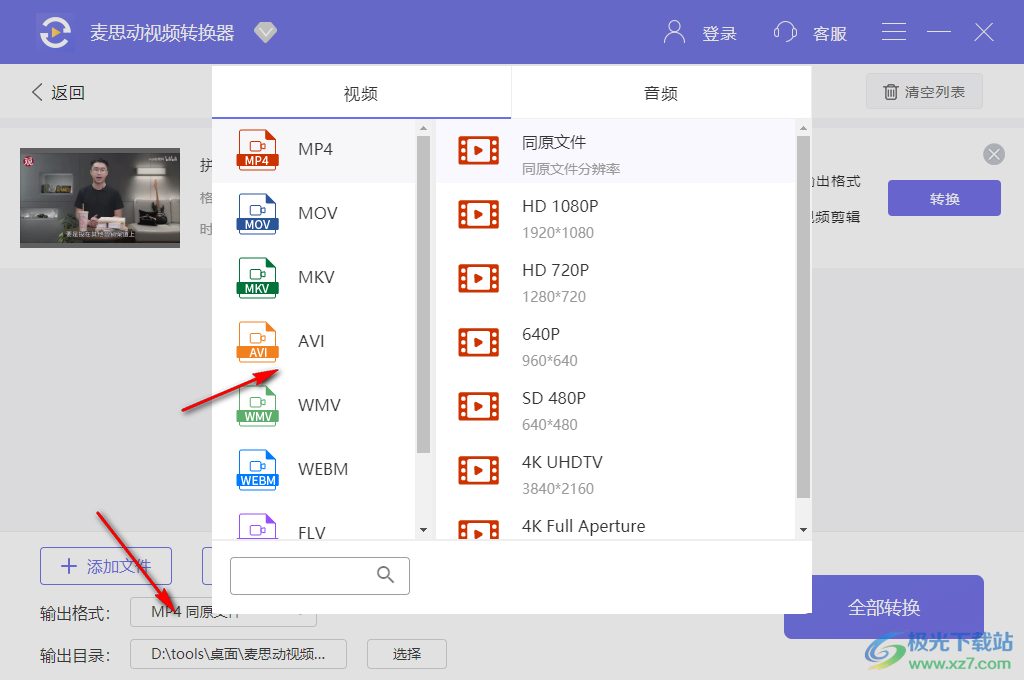The image size is (1024, 680).
Task: Click the 全部转换 convert all button
Action: pos(884,607)
